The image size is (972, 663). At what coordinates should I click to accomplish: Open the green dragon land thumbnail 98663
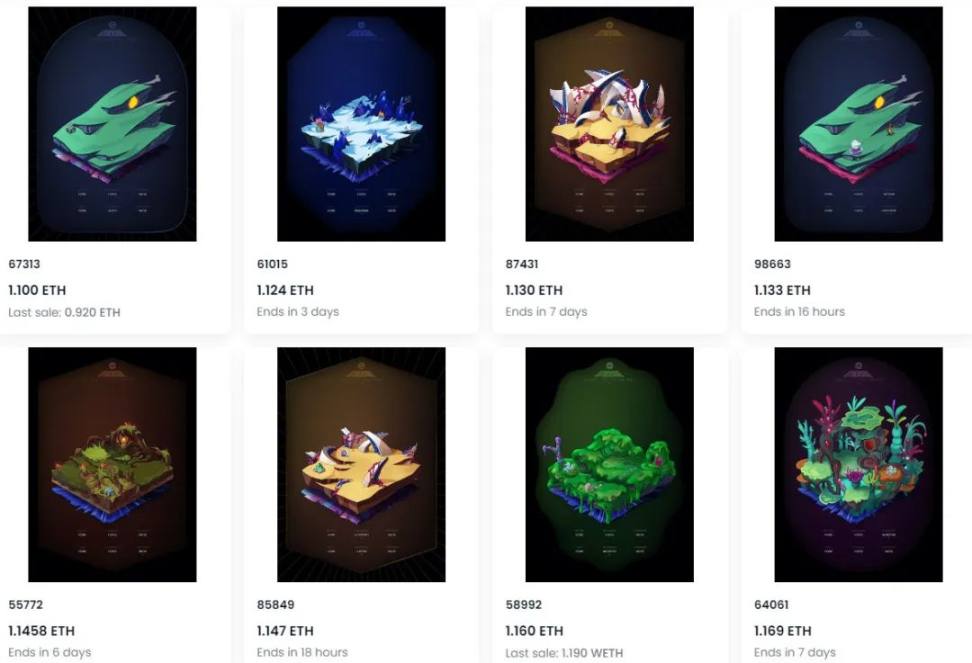(859, 124)
